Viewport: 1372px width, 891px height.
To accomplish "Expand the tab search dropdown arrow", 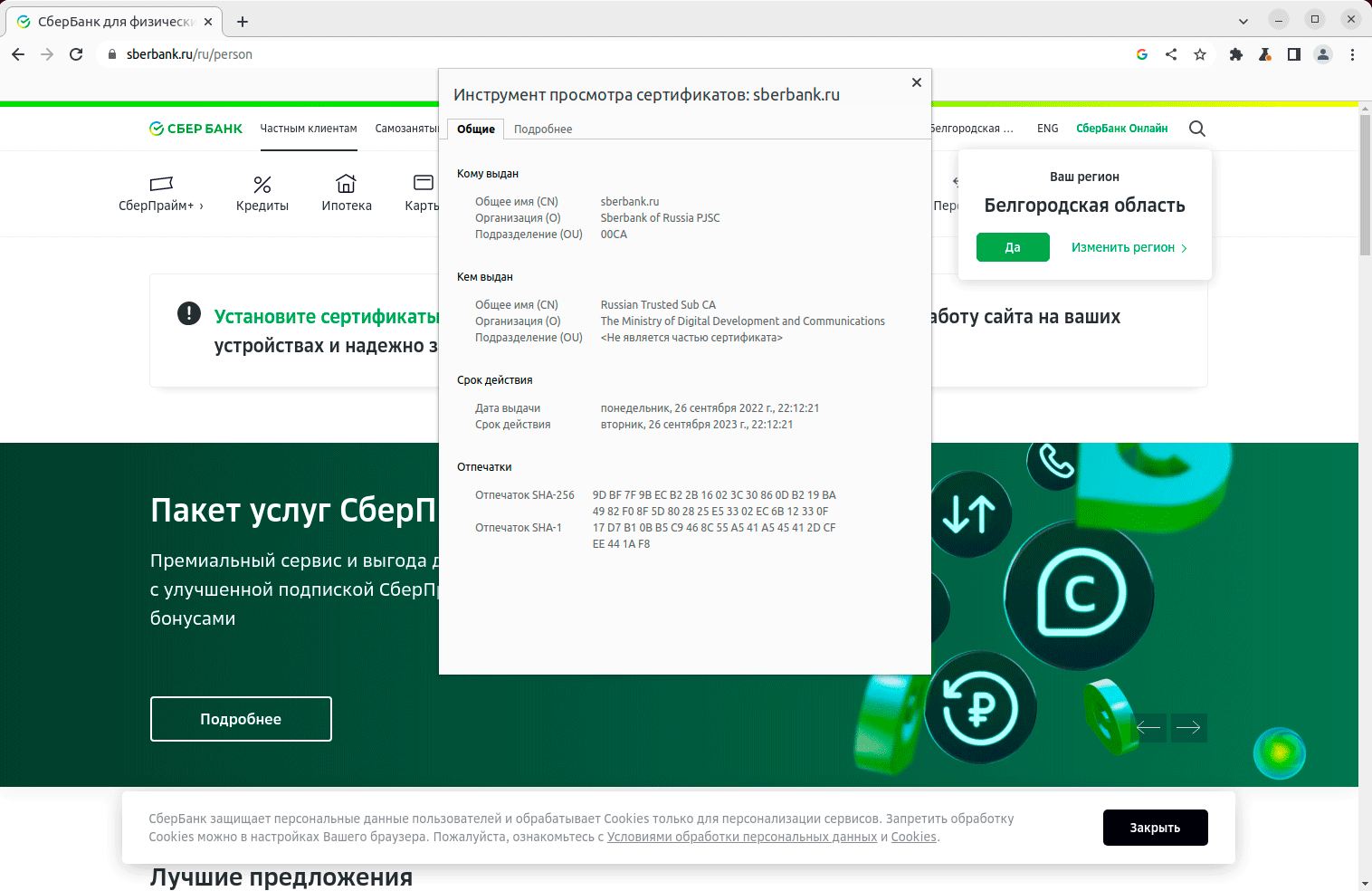I will 1243,21.
